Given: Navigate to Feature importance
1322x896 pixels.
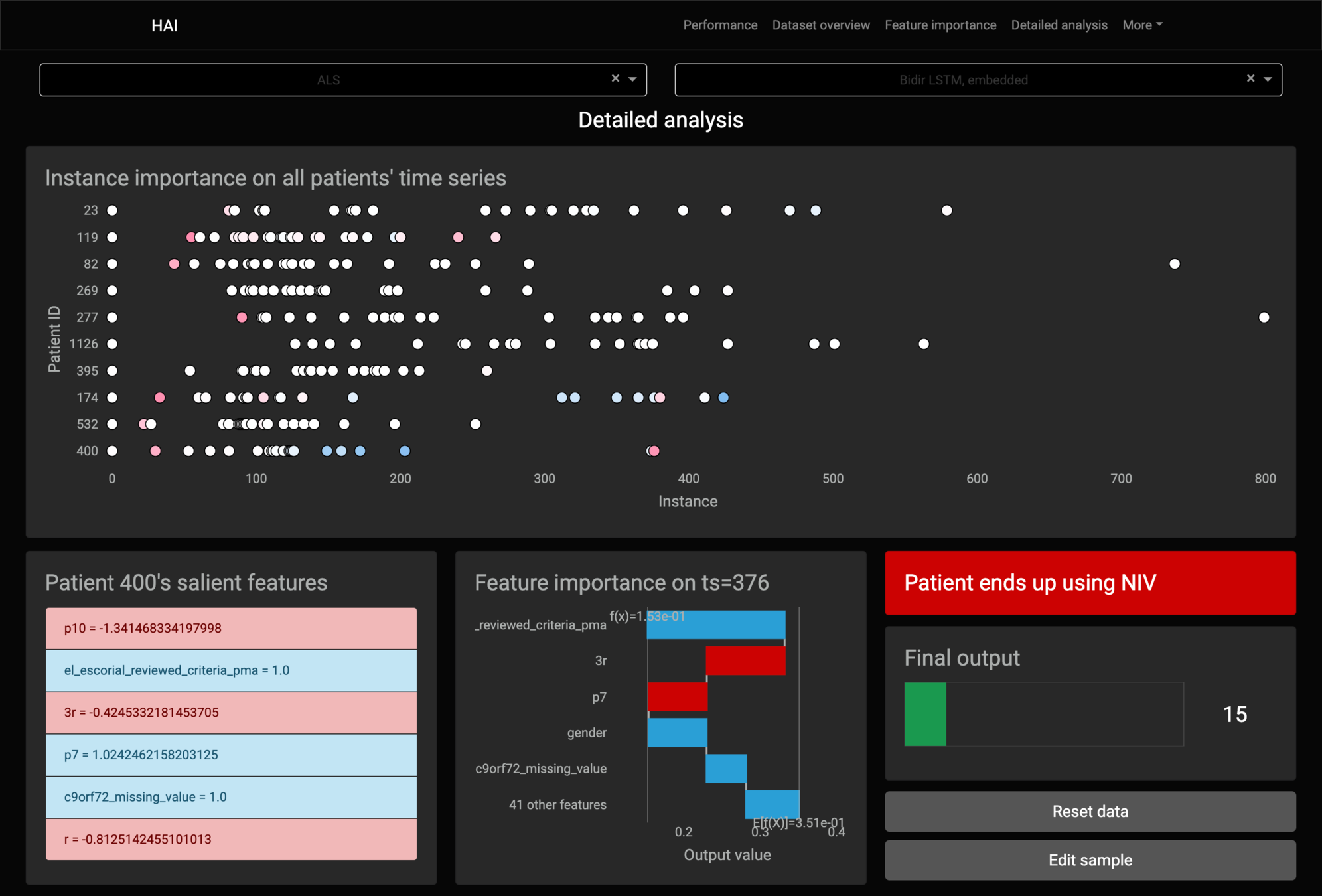Looking at the screenshot, I should pos(940,25).
